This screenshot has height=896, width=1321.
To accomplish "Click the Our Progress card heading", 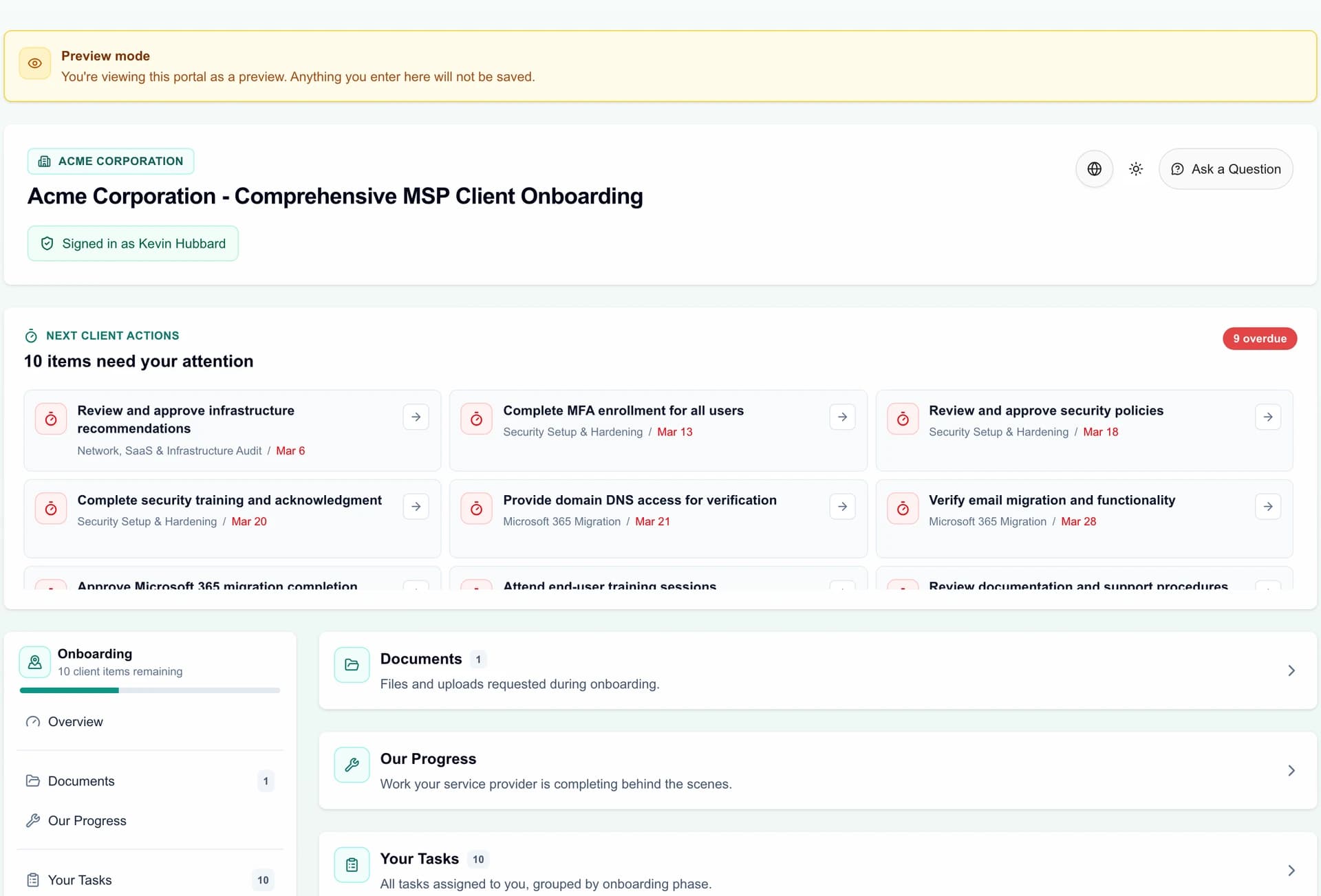I will point(428,758).
